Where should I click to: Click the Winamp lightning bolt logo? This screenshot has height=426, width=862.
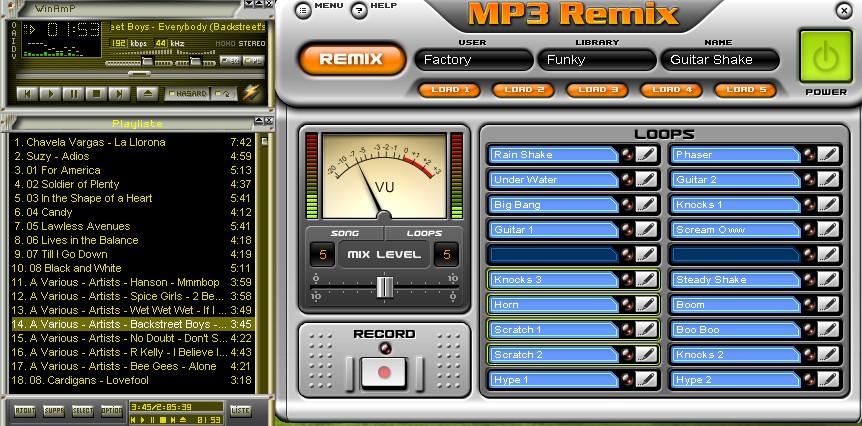[x=252, y=92]
